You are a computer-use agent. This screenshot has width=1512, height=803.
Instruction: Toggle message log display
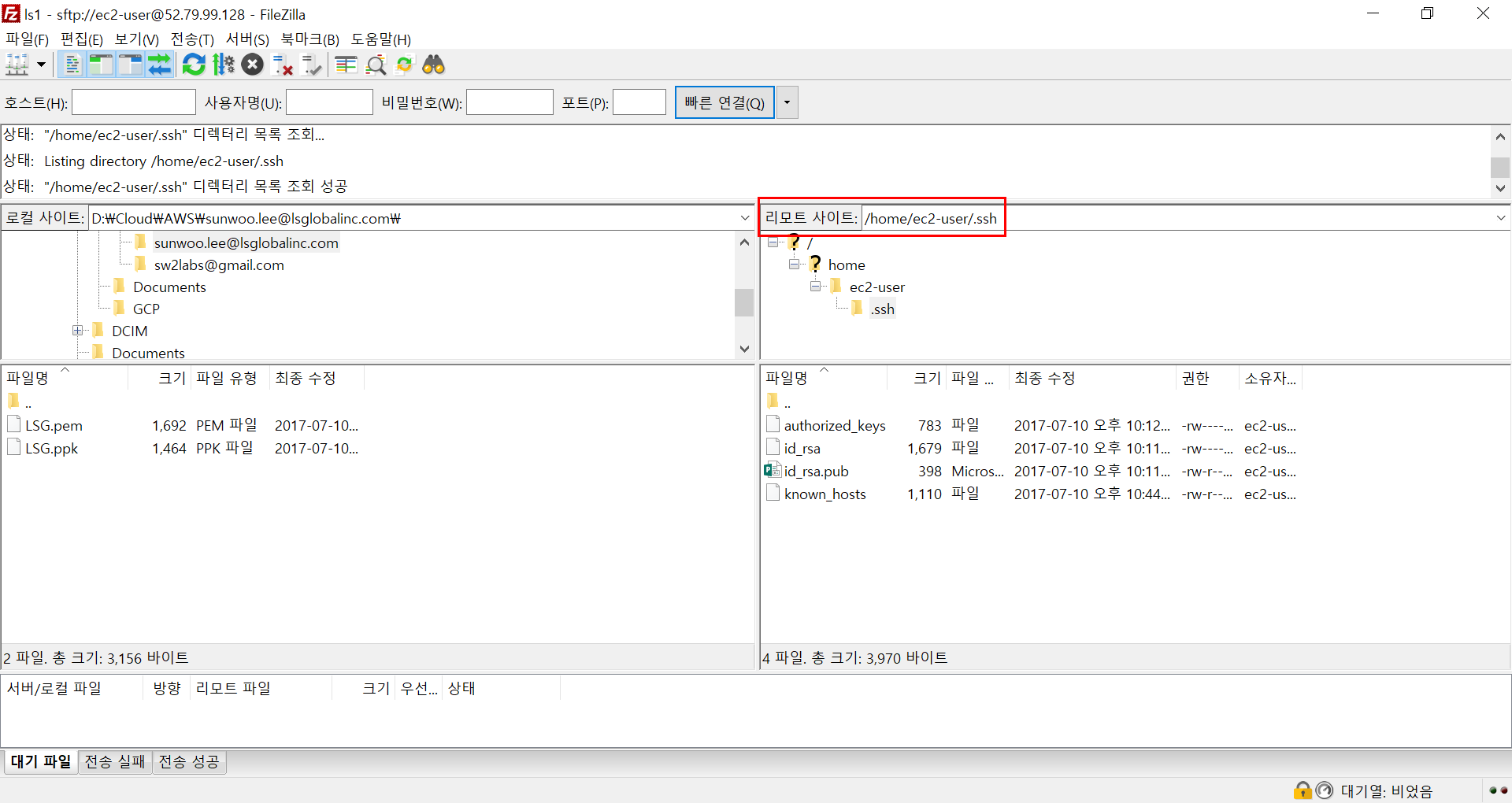tap(72, 65)
